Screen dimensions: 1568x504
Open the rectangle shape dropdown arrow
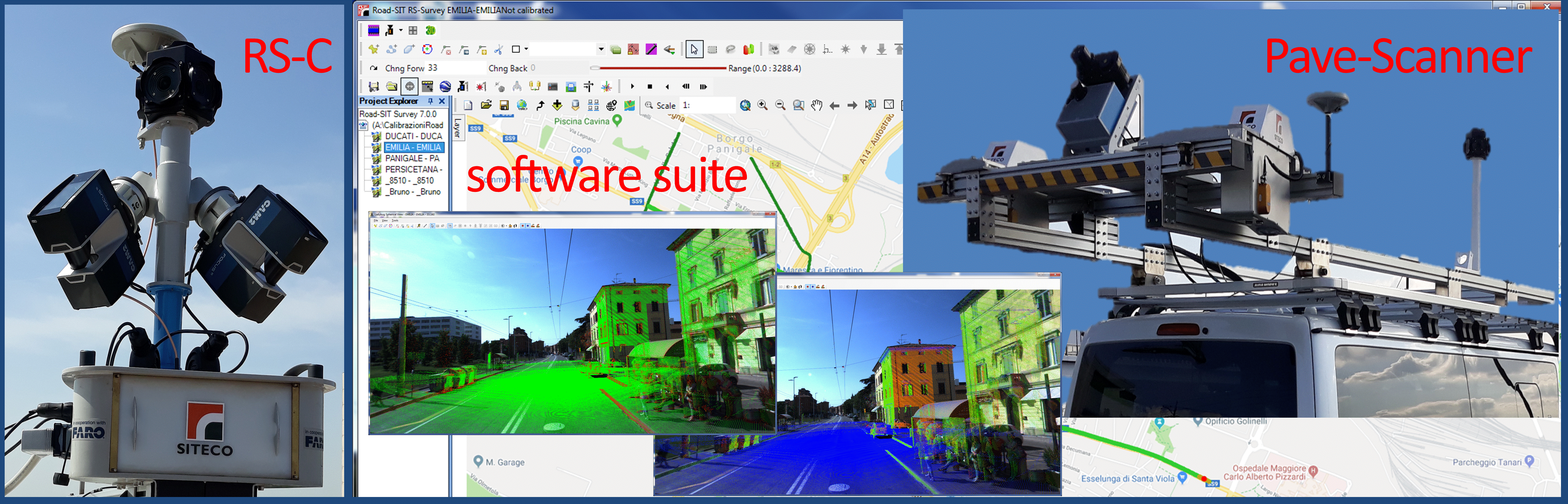pyautogui.click(x=526, y=49)
